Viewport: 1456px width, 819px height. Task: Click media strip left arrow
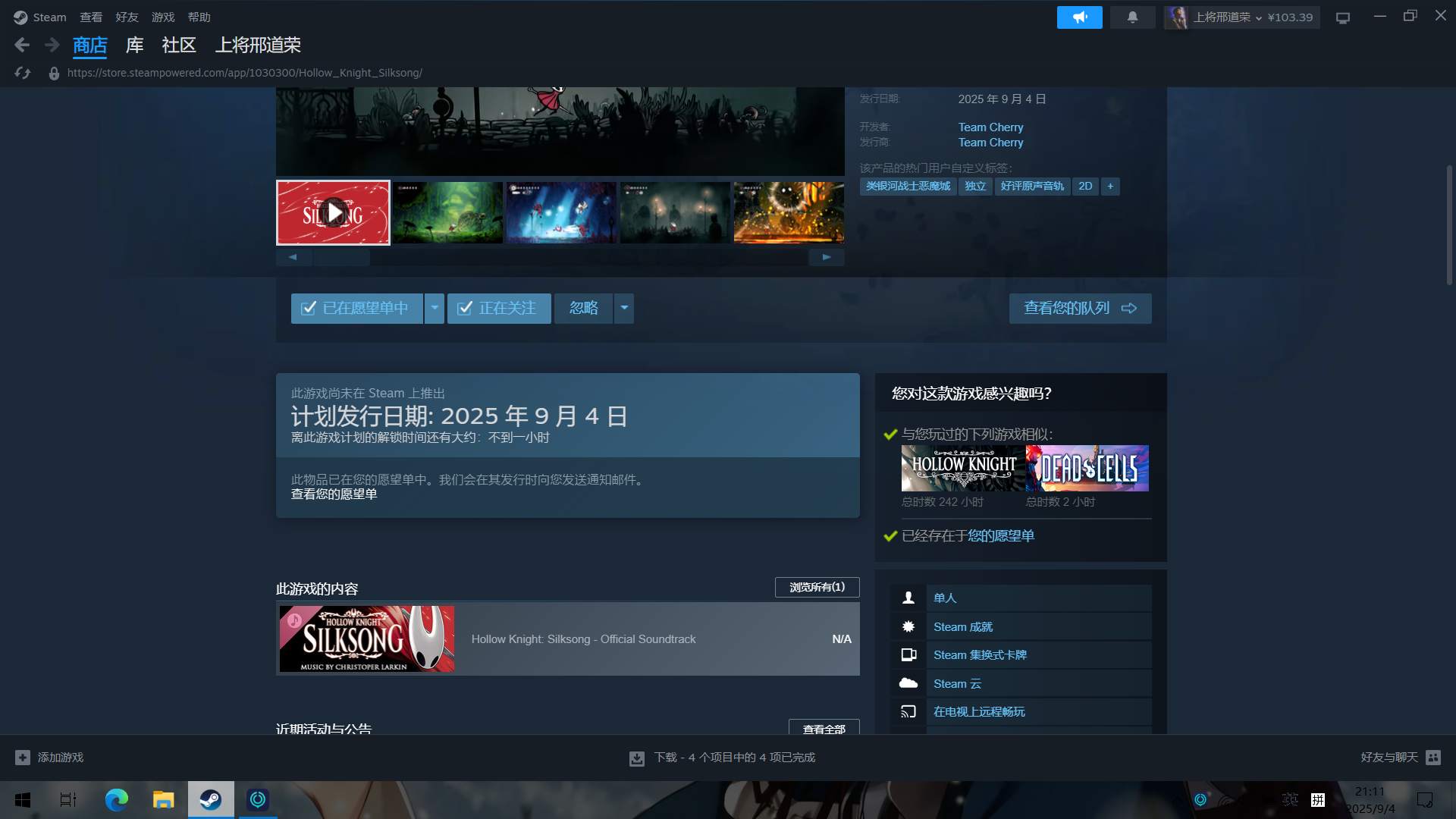click(x=293, y=258)
